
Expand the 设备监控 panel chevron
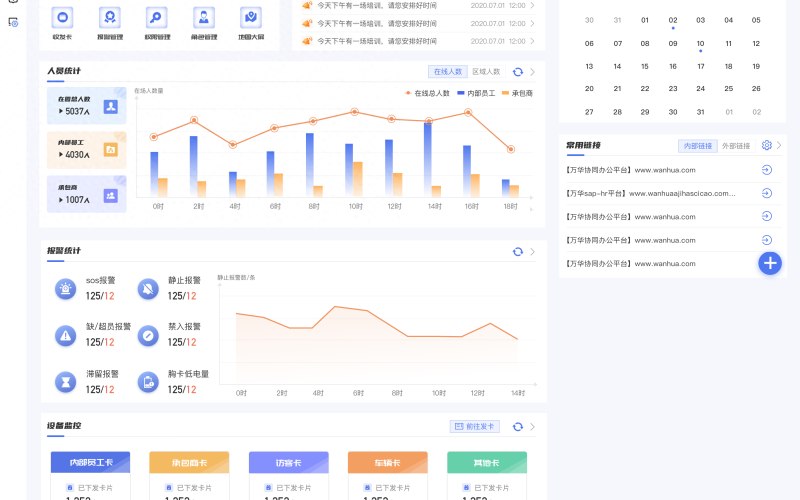tap(532, 427)
